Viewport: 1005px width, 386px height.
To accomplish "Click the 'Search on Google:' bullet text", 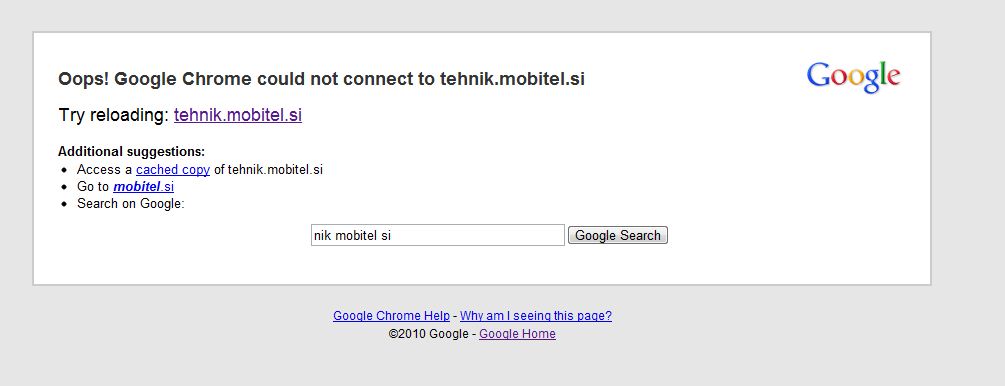I will (131, 204).
